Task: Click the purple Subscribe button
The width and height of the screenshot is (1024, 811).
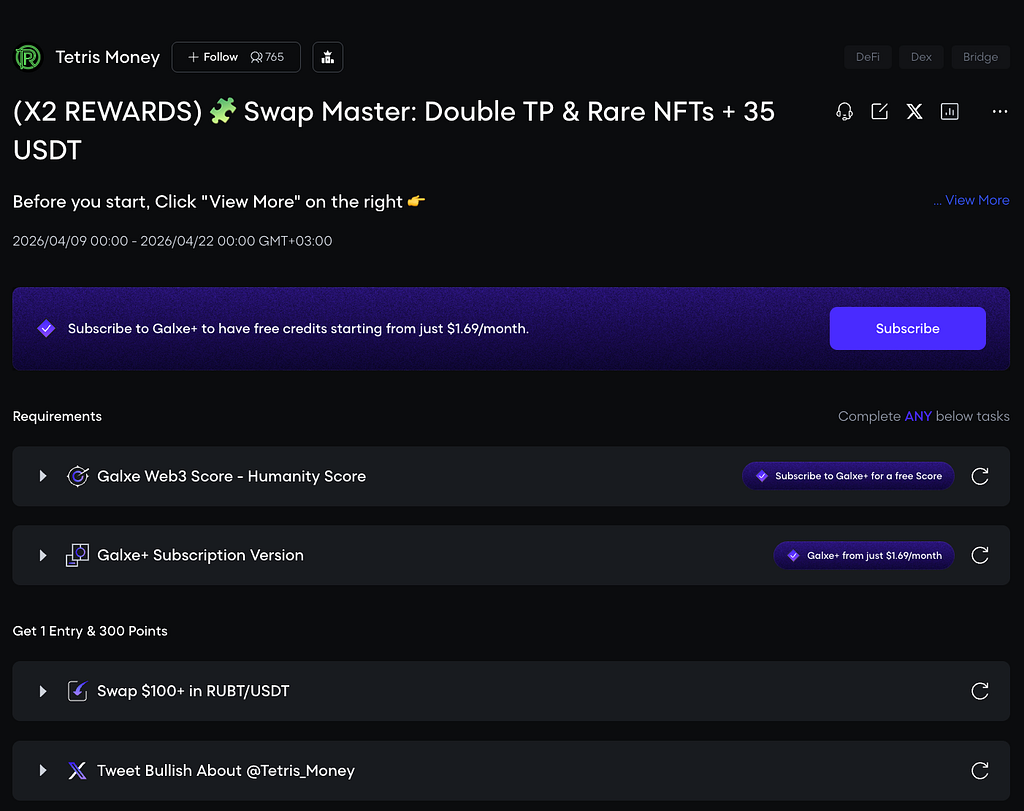Action: click(907, 328)
